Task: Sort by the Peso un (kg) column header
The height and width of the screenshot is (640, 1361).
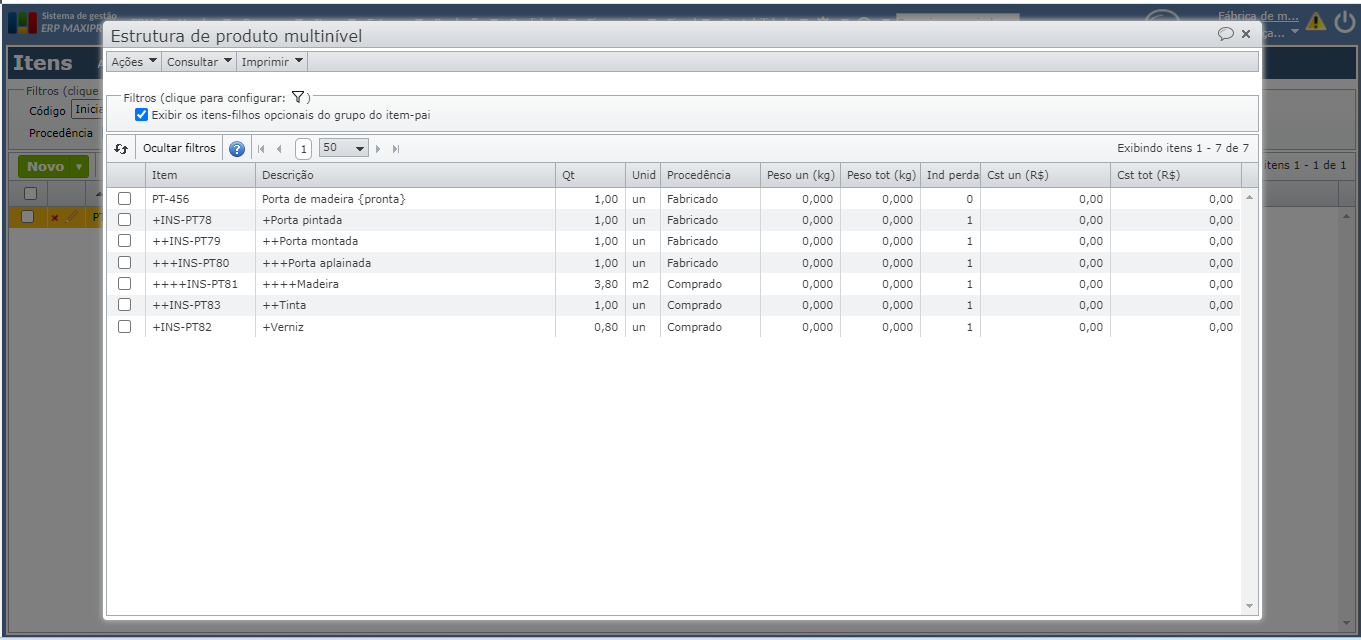Action: 800,175
